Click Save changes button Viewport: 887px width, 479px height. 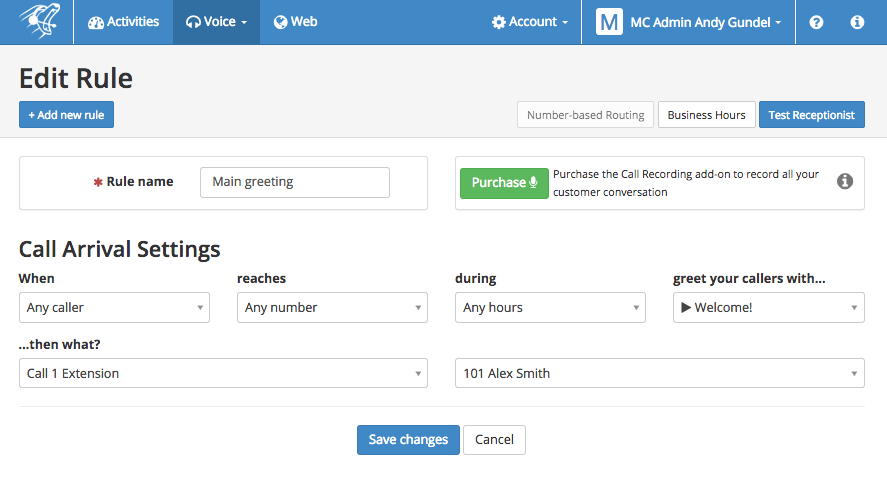tap(408, 439)
